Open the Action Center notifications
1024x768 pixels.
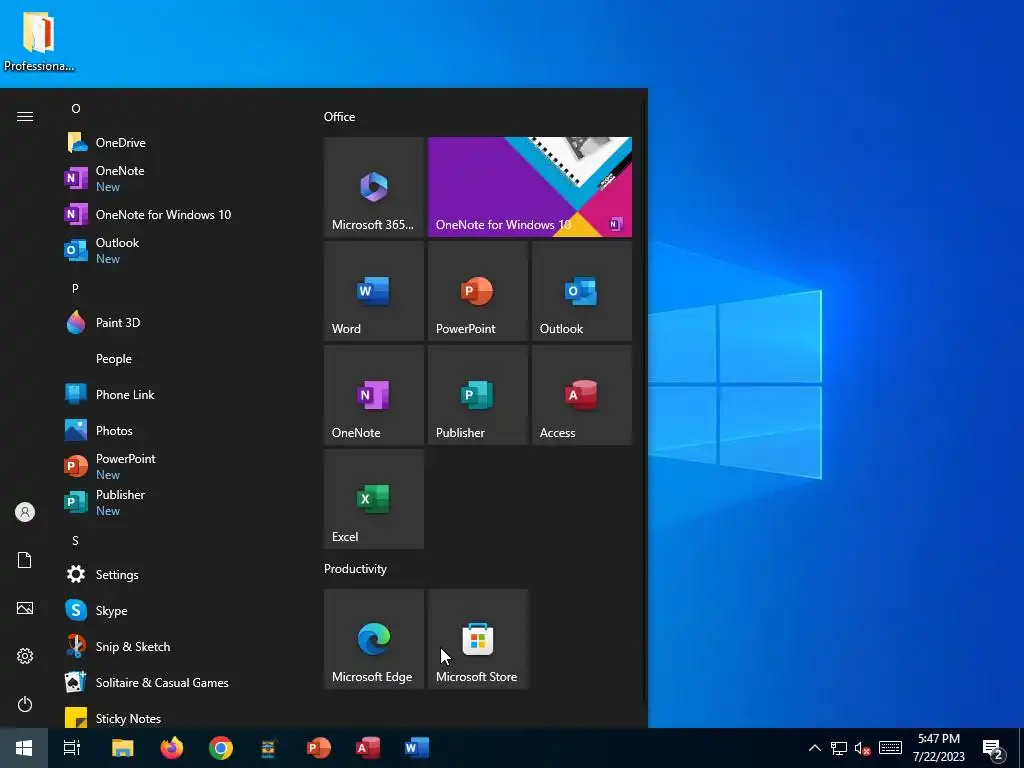pyautogui.click(x=993, y=748)
